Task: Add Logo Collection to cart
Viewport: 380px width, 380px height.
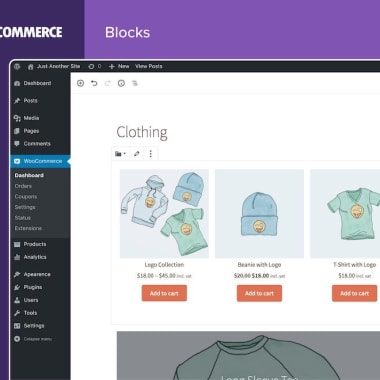Action: [x=164, y=293]
